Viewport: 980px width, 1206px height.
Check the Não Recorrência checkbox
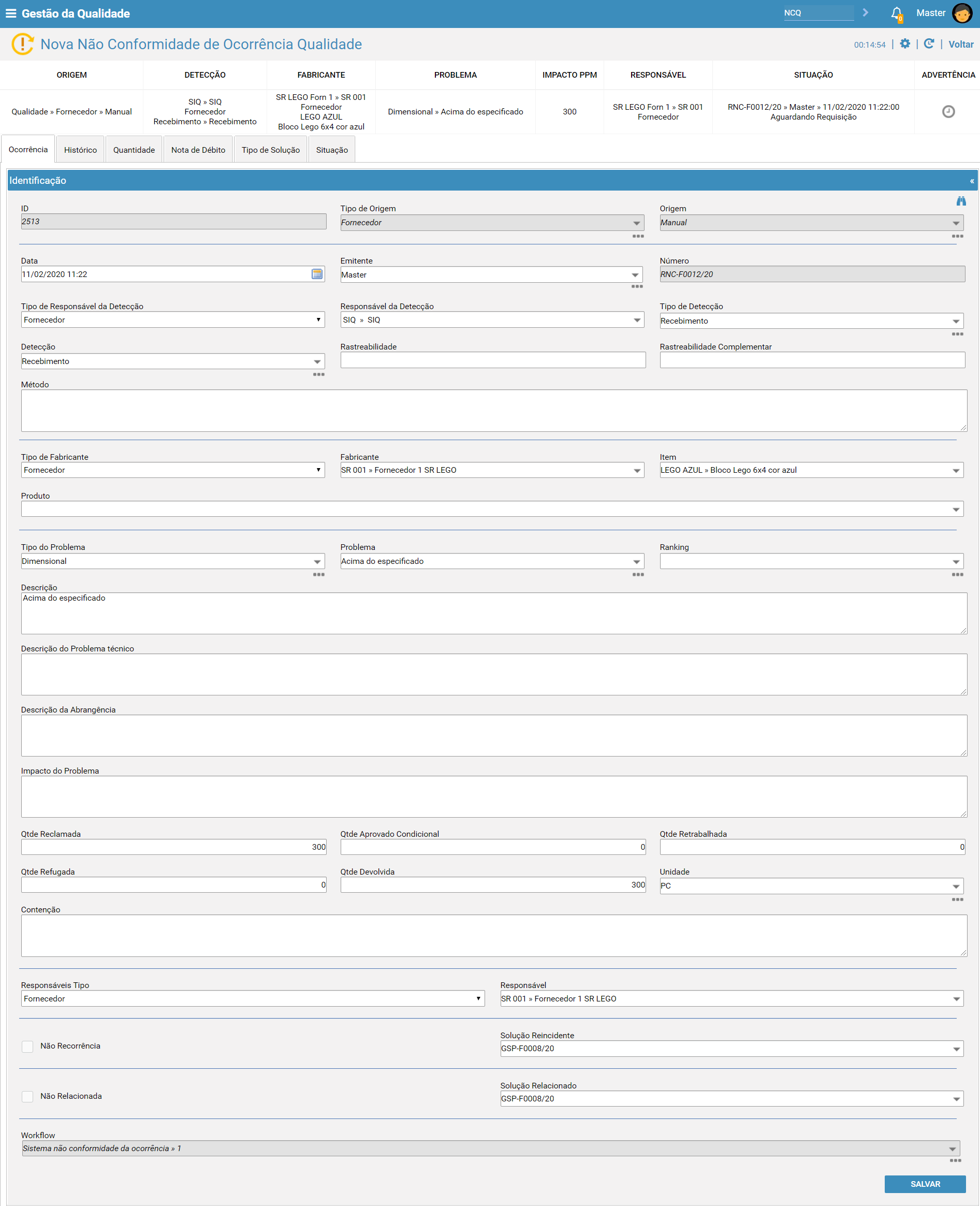tap(27, 1046)
